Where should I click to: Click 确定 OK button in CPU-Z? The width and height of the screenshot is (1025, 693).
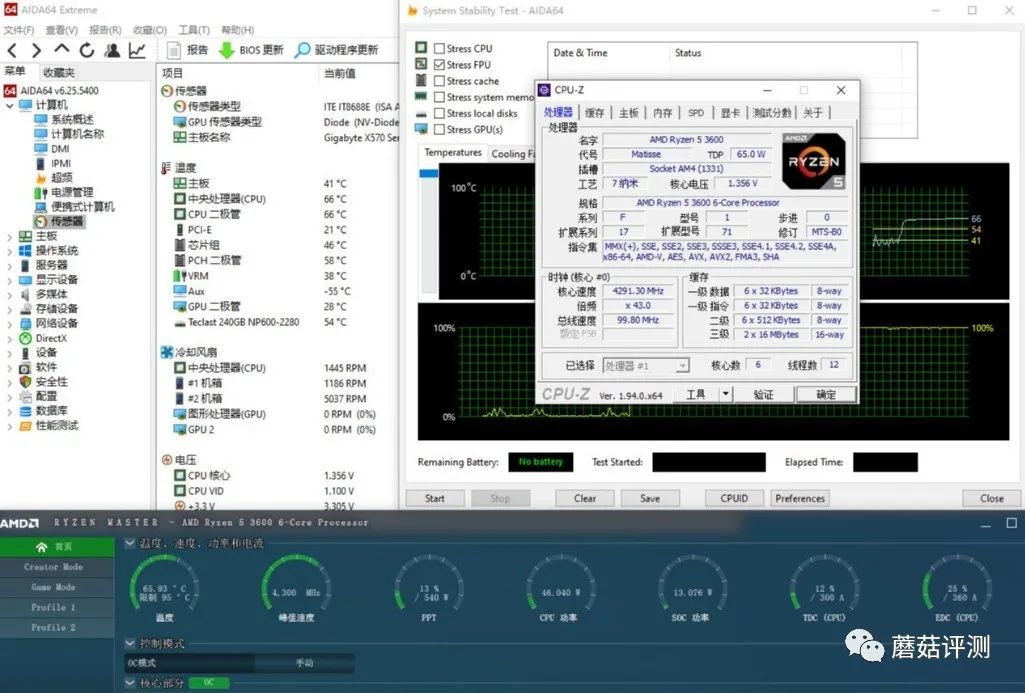pos(826,394)
